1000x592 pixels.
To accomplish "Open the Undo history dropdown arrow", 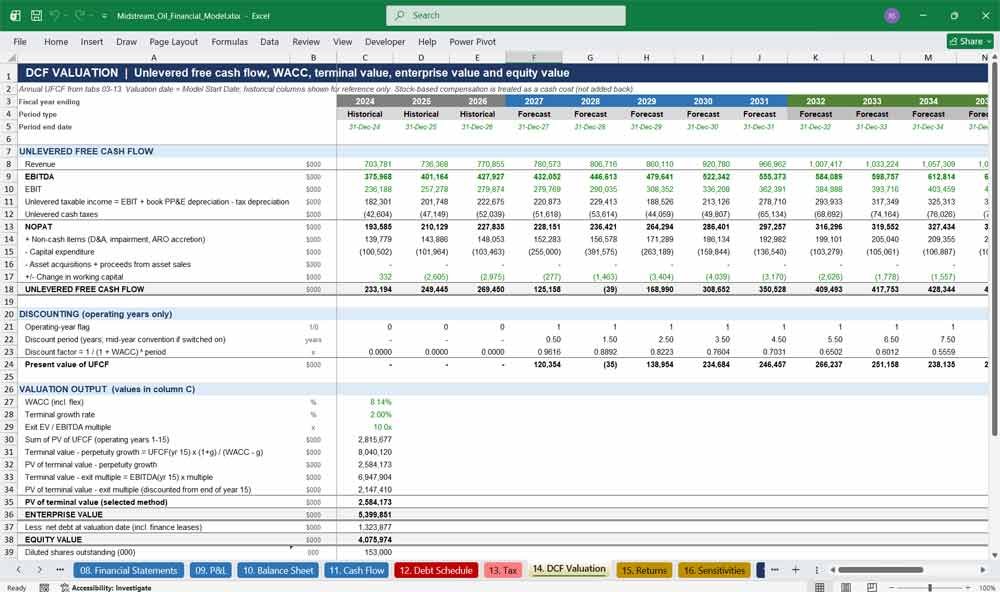I will click(66, 15).
